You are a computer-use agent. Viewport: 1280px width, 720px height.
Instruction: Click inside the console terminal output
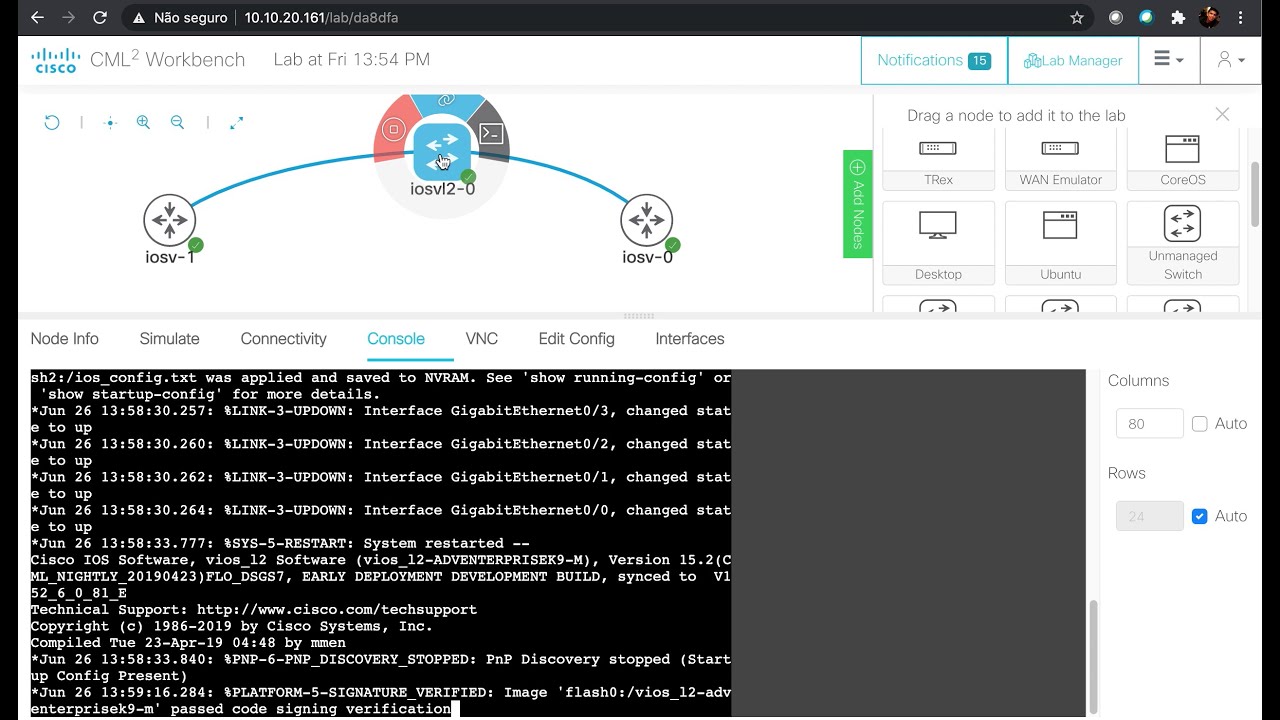click(x=380, y=543)
